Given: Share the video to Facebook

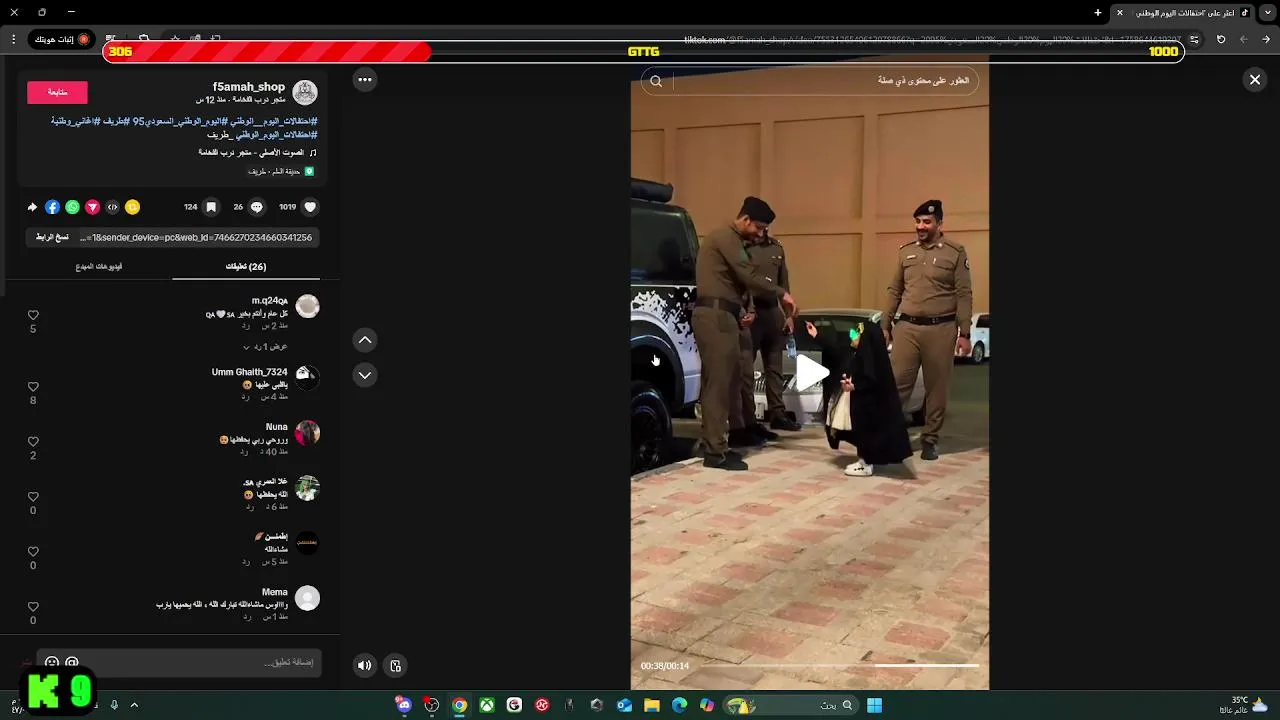Looking at the screenshot, I should click(52, 207).
